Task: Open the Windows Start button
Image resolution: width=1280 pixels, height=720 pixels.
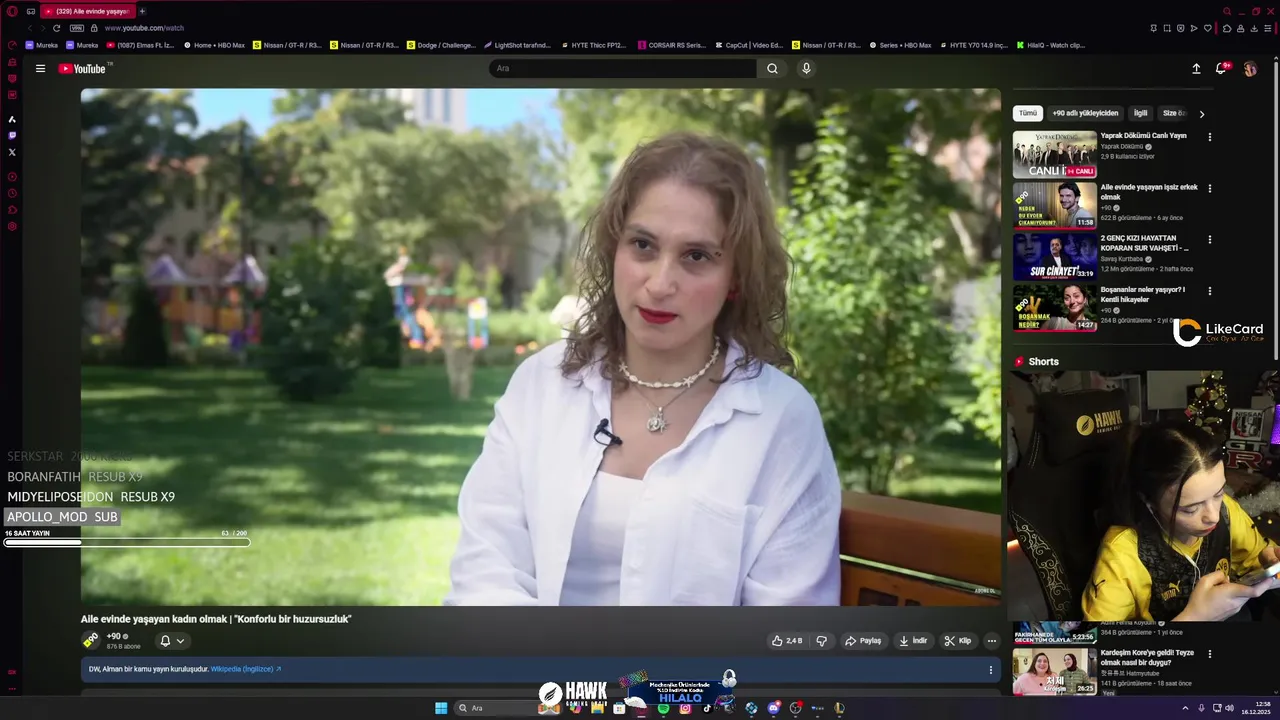Action: pos(441,708)
